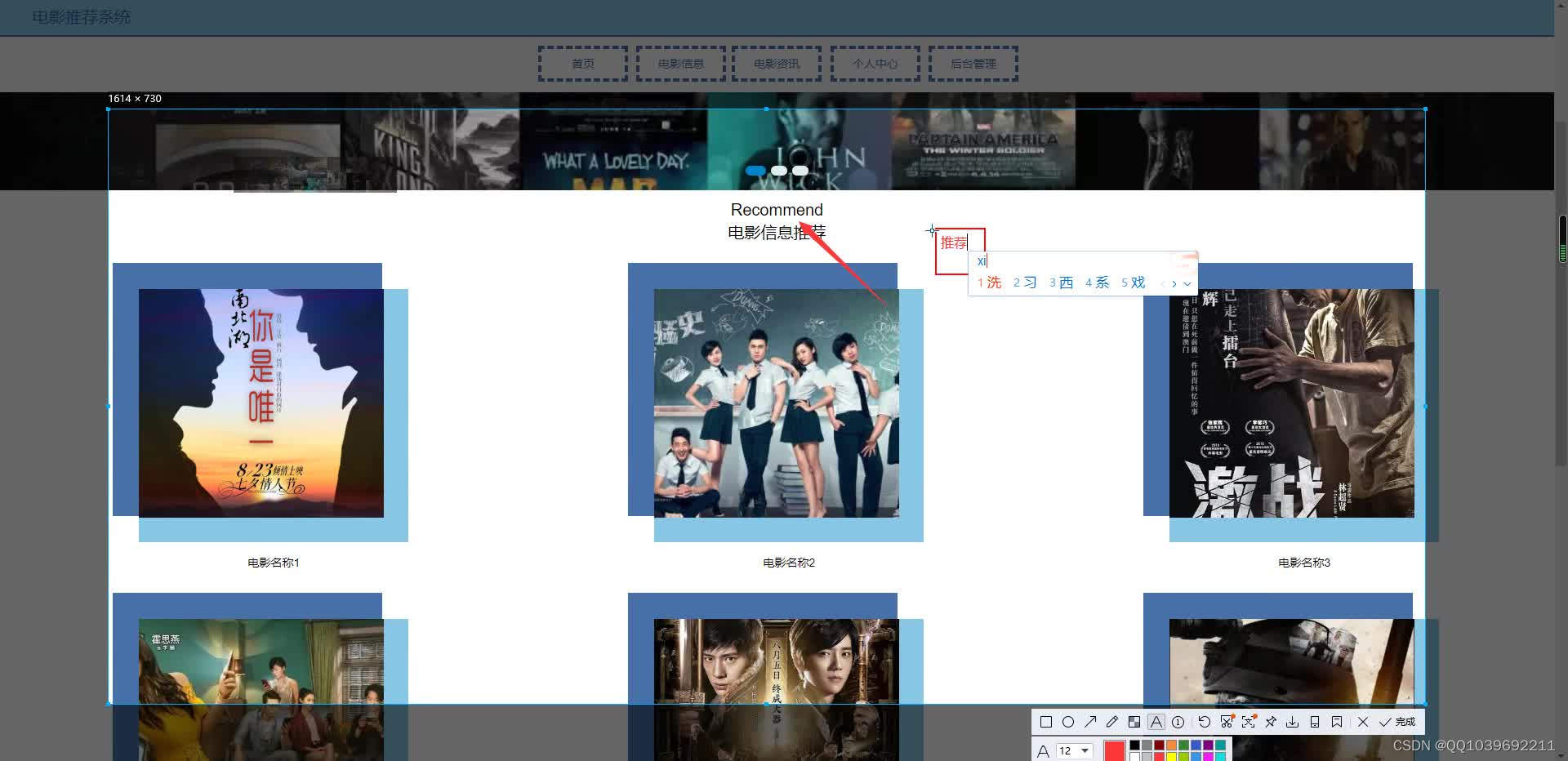Image resolution: width=1568 pixels, height=761 pixels.
Task: Undo the last annotation
Action: [1205, 722]
